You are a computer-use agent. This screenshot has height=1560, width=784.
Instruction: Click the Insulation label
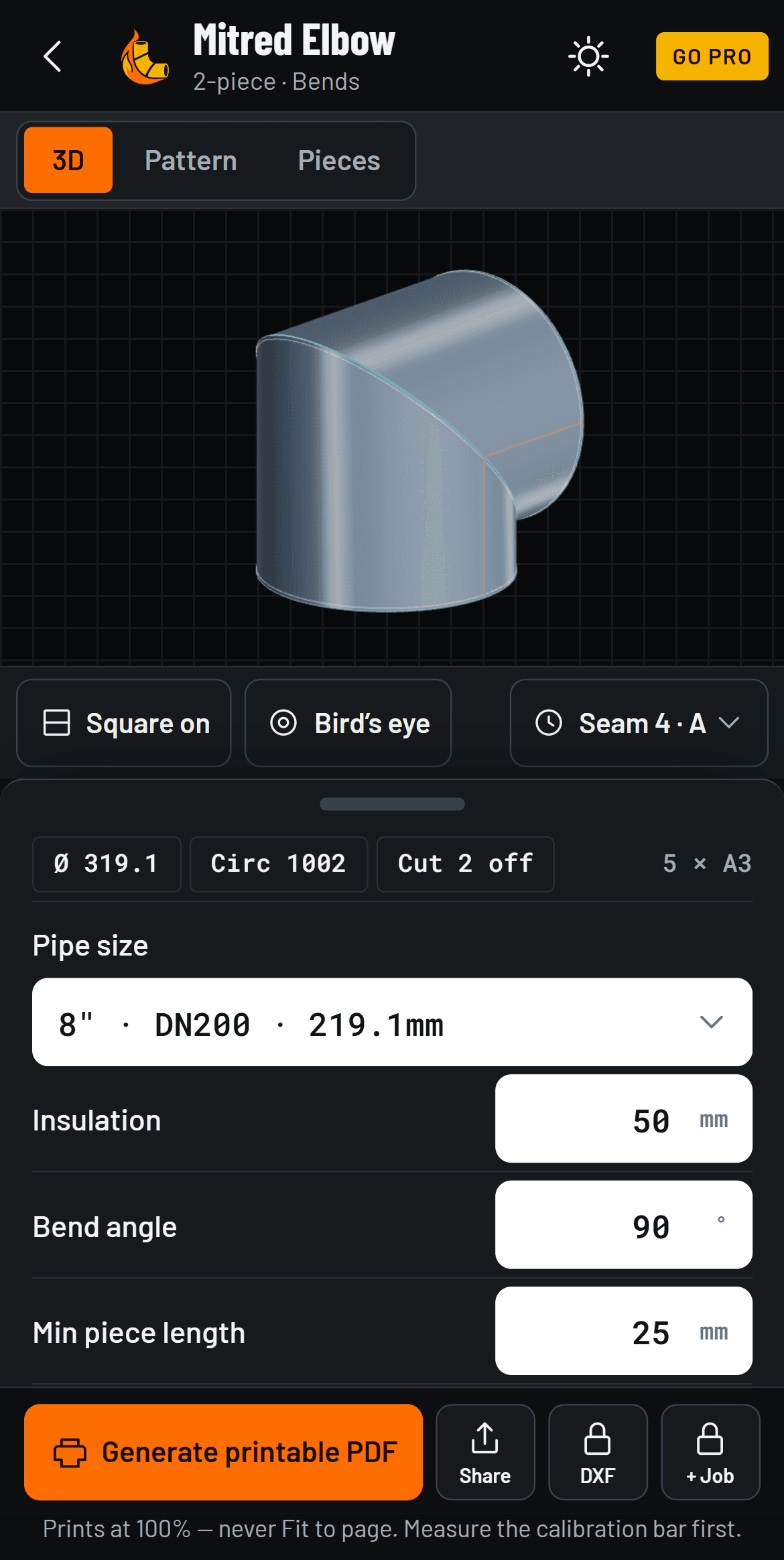(97, 1120)
